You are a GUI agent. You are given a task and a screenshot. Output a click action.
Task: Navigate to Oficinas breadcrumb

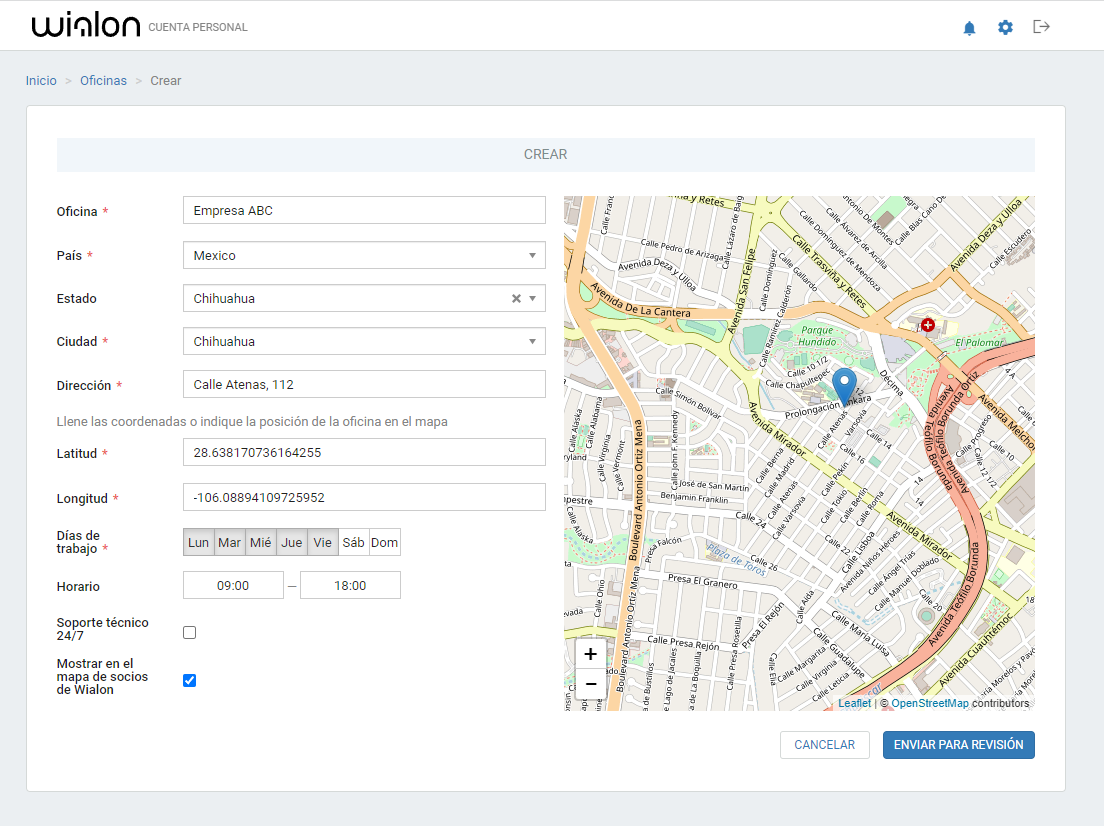click(103, 81)
